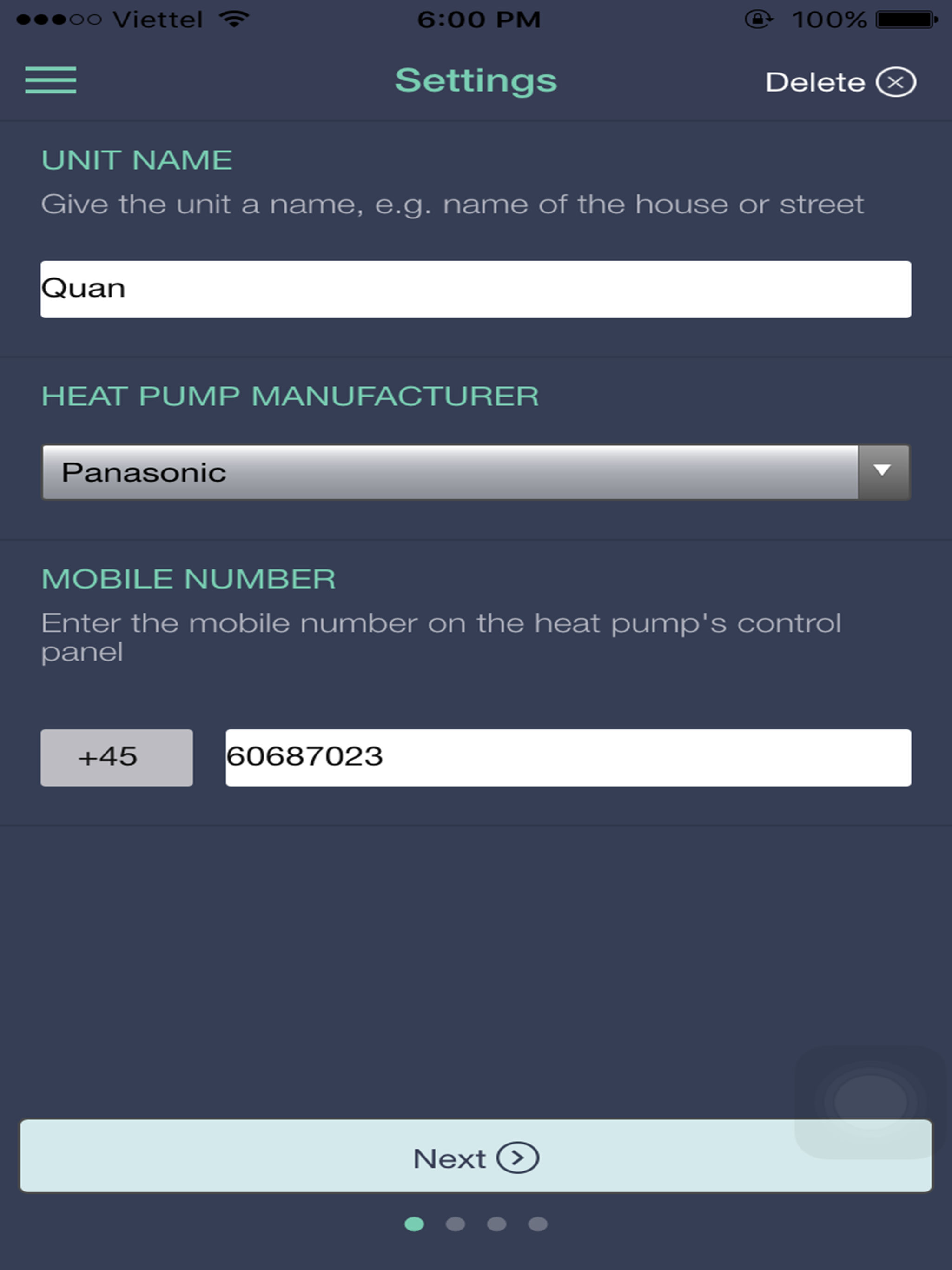The image size is (952, 1270).
Task: Expand the manufacturer dropdown arrow
Action: [883, 471]
